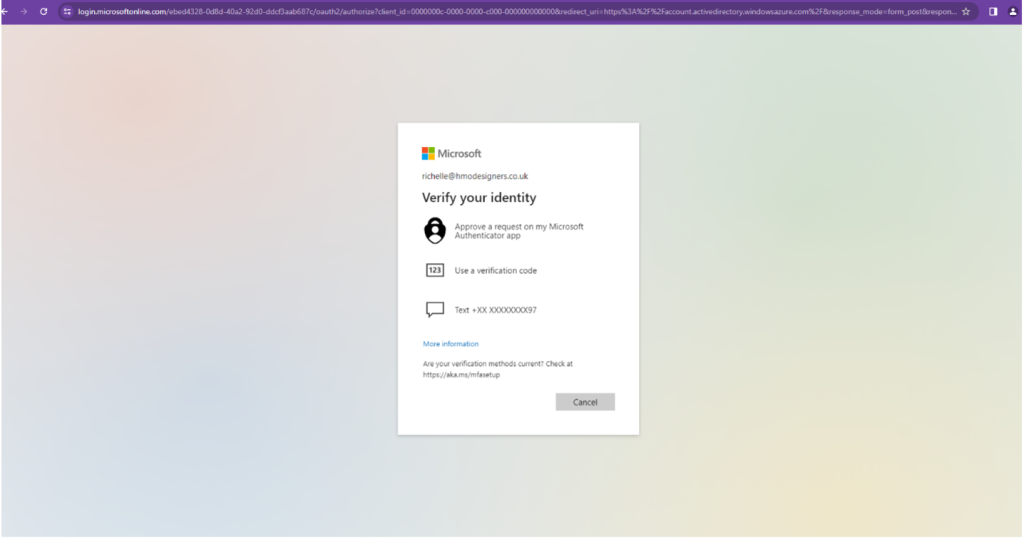Select Text +XX XXXXXXXX97 option
1024x540 pixels.
click(495, 310)
